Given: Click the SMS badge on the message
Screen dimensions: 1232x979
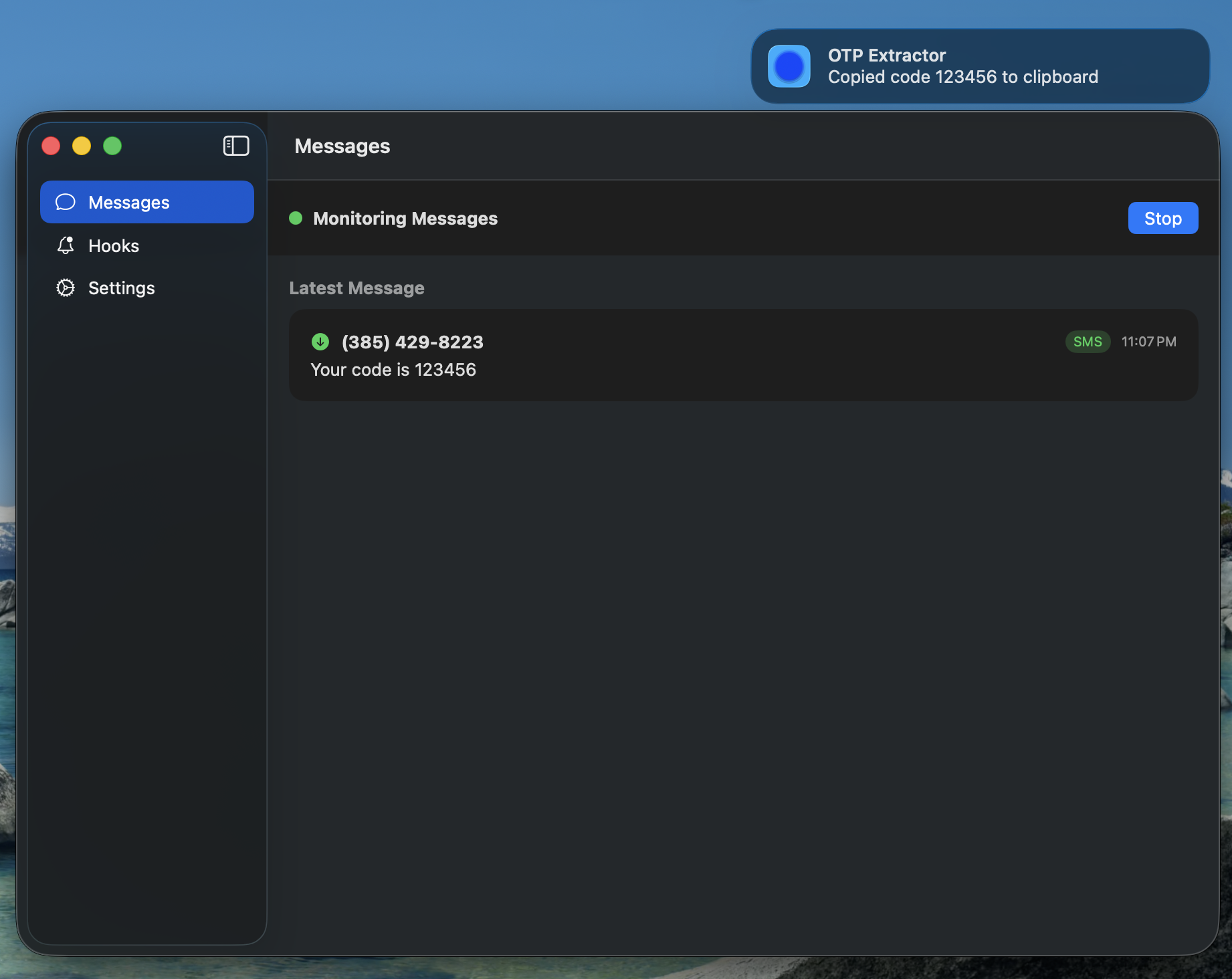Looking at the screenshot, I should click(1087, 342).
